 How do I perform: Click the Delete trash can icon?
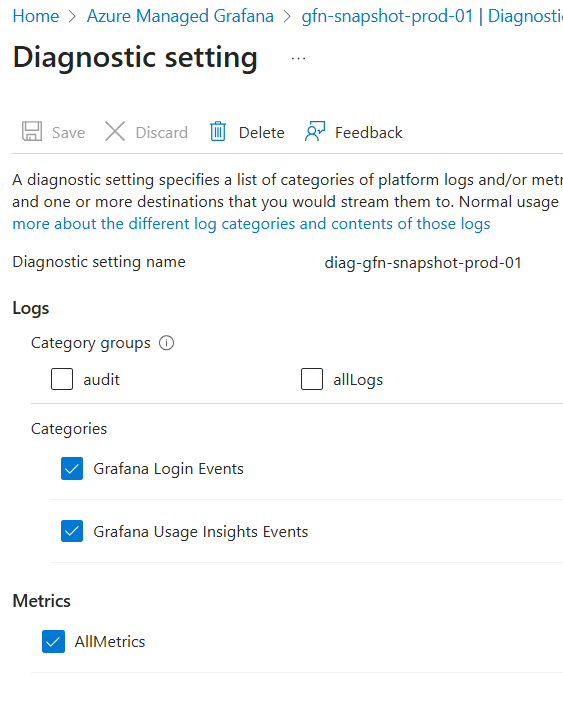pos(218,131)
